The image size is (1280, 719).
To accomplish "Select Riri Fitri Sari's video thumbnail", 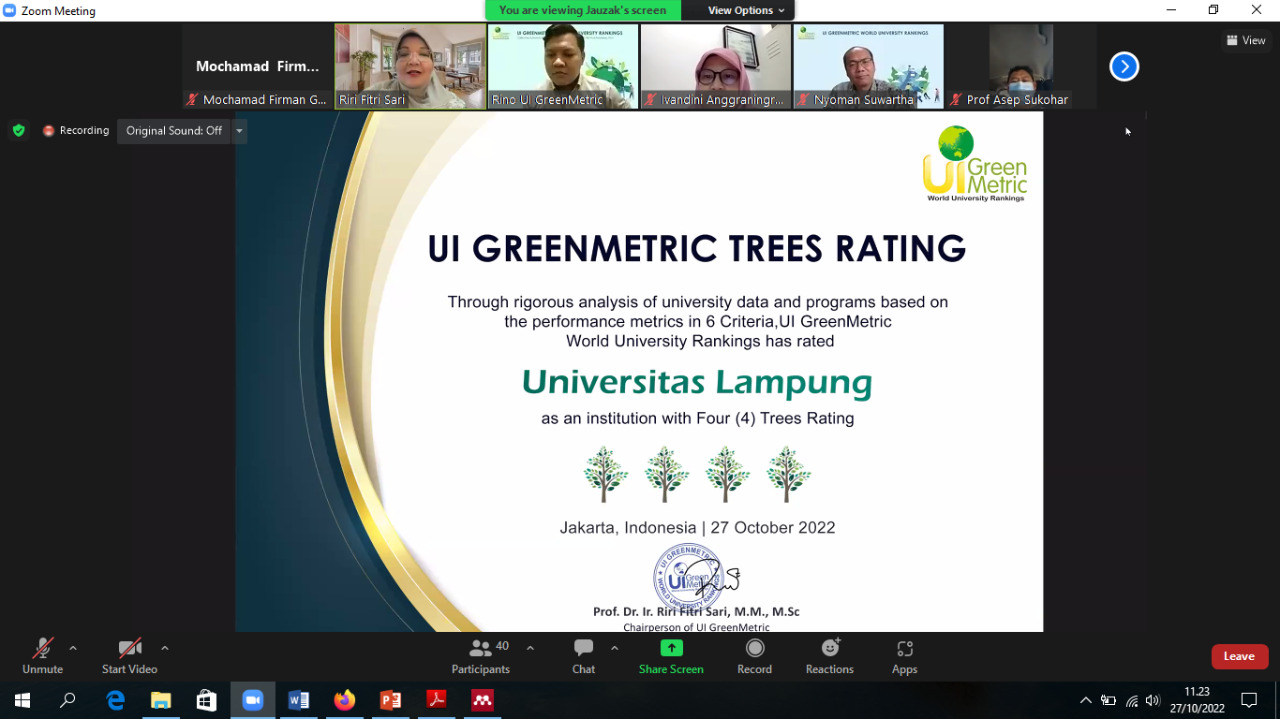I will 410,66.
